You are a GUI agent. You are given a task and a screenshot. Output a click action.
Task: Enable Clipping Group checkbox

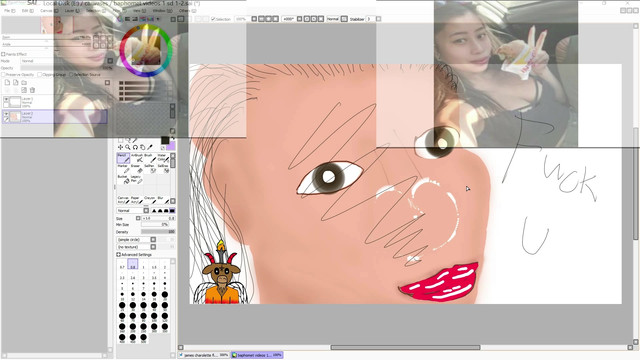(x=40, y=75)
